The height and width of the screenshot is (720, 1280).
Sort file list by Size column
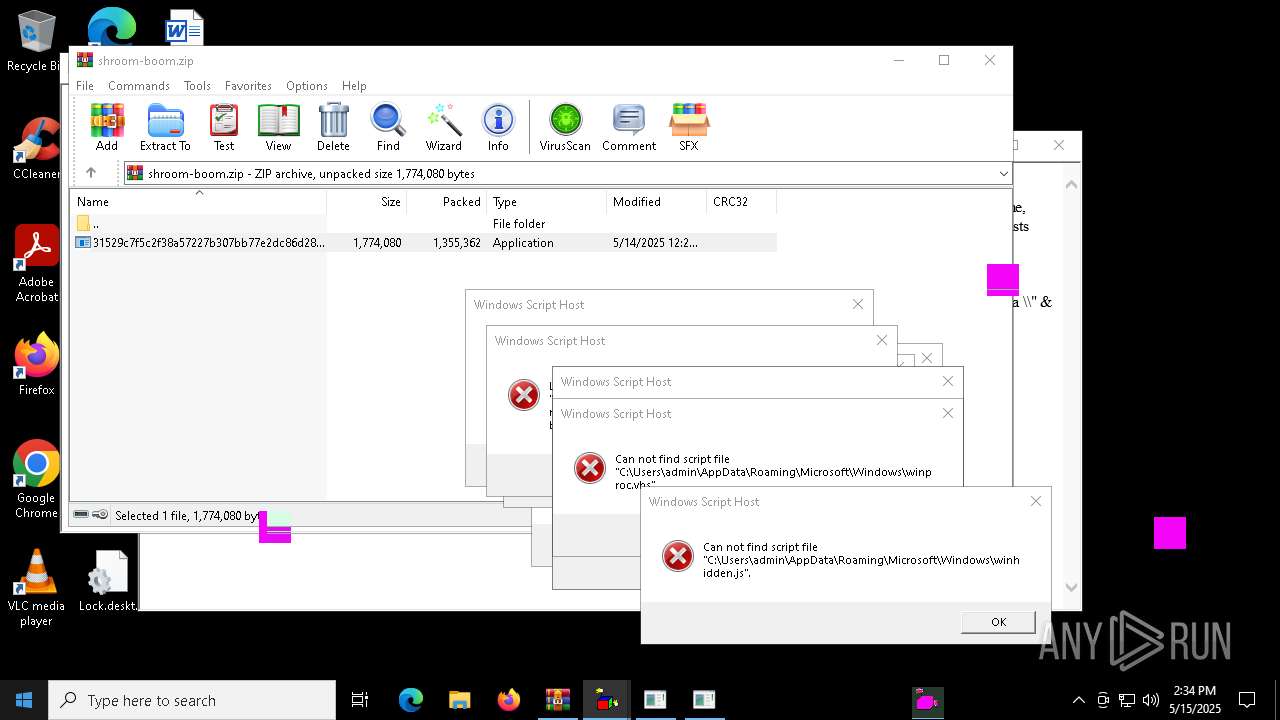click(367, 202)
